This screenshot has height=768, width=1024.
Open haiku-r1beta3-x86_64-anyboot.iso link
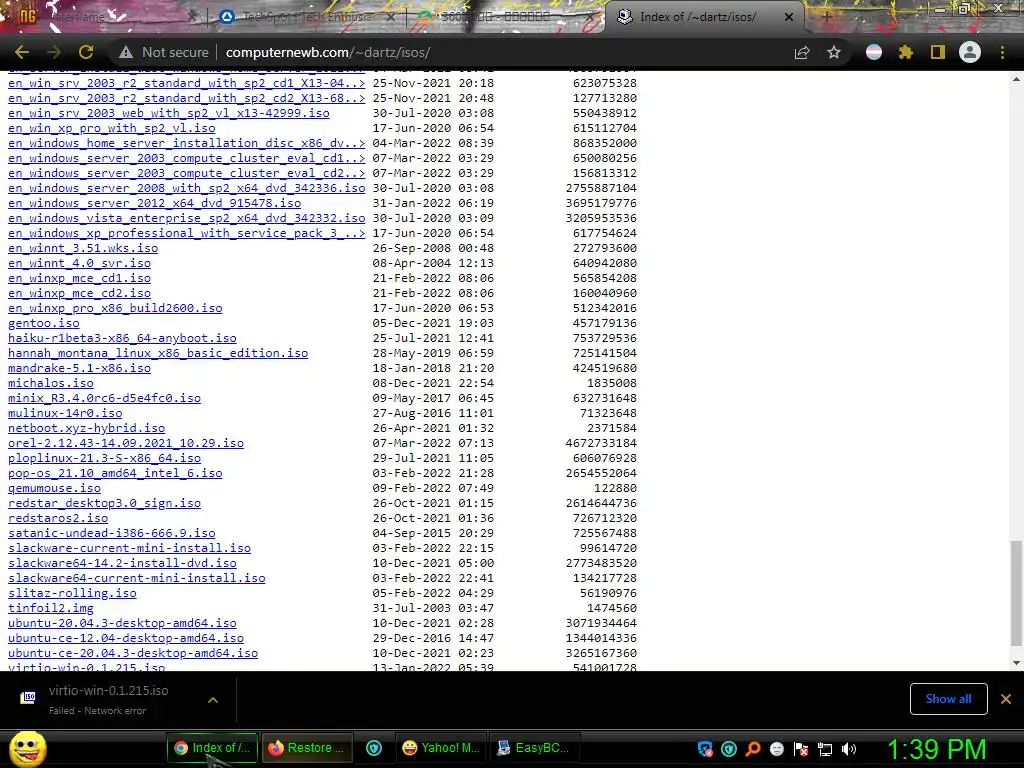pyautogui.click(x=122, y=338)
